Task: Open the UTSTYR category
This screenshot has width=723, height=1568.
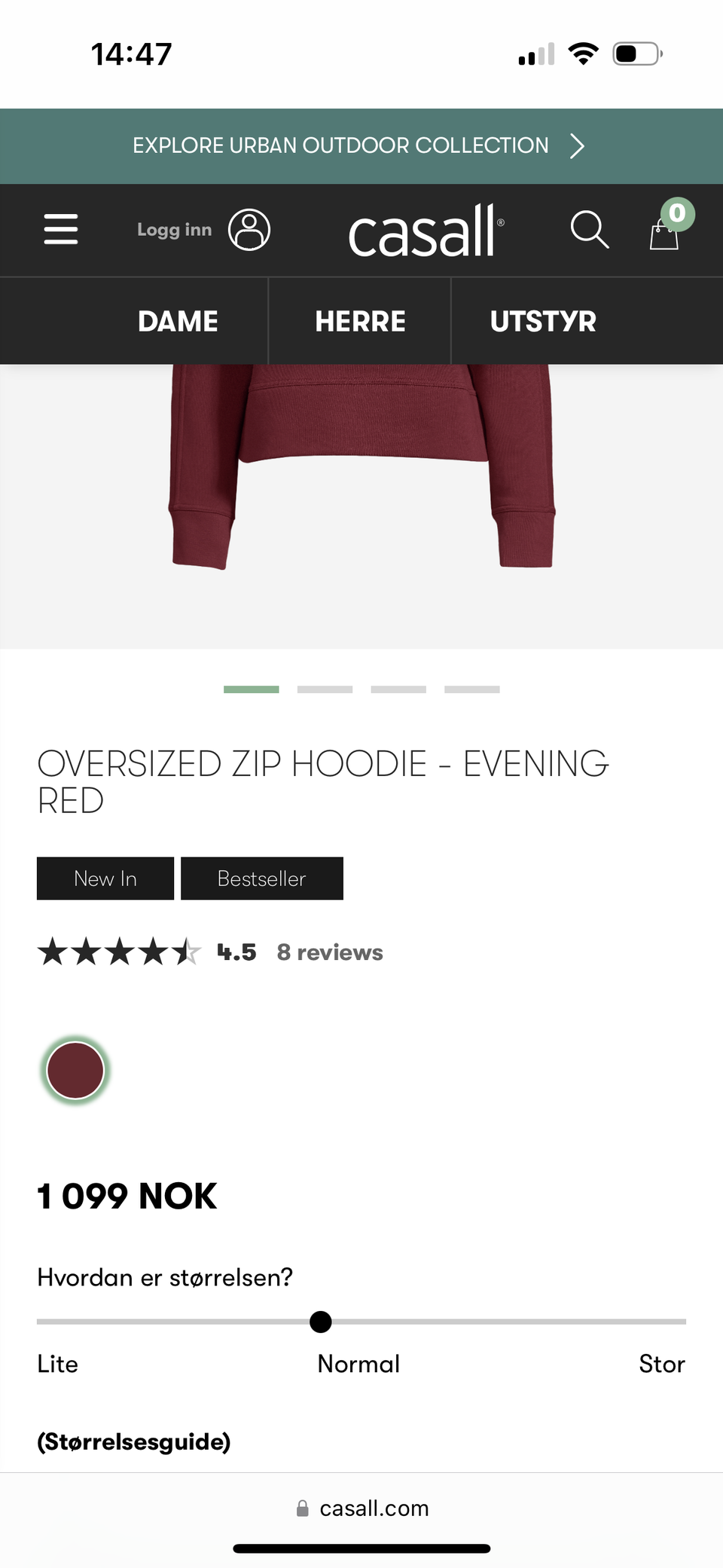Action: coord(543,322)
